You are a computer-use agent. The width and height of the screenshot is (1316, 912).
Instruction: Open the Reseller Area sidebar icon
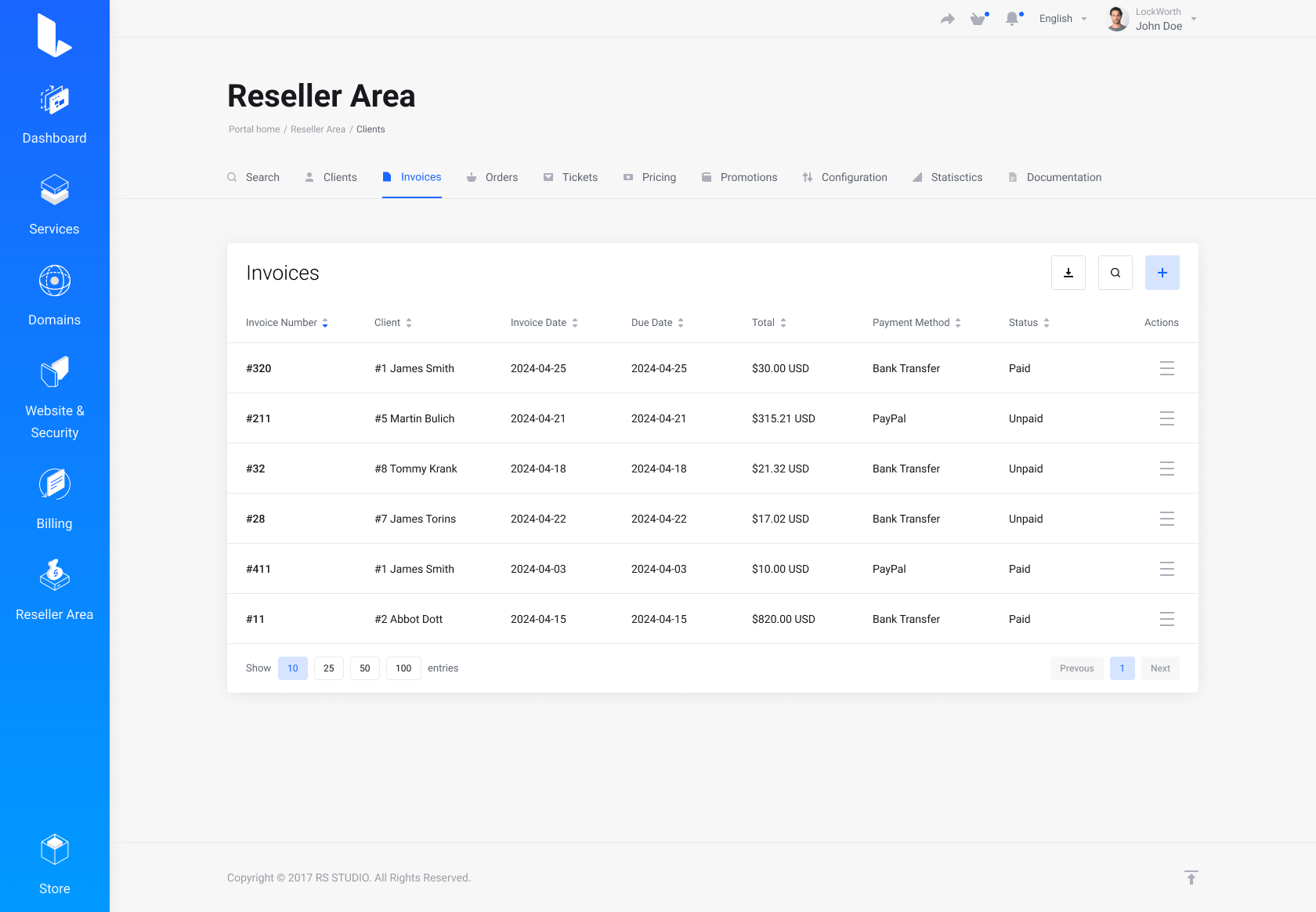pyautogui.click(x=54, y=576)
